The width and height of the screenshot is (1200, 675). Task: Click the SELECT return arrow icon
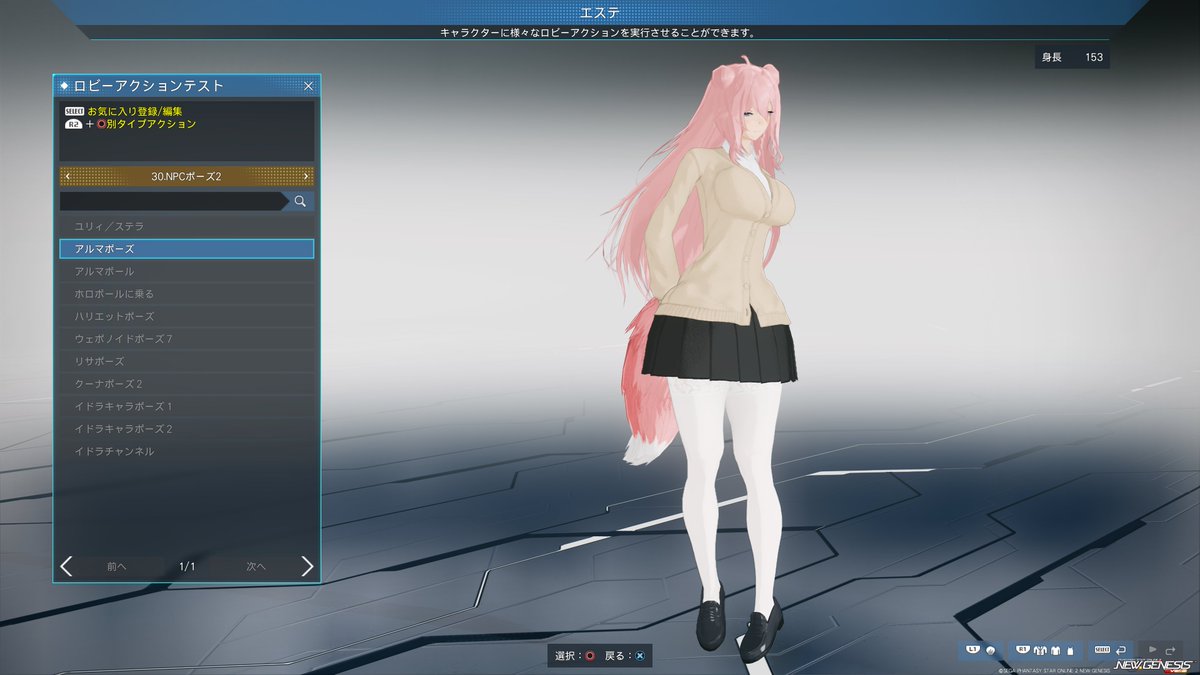click(1121, 650)
